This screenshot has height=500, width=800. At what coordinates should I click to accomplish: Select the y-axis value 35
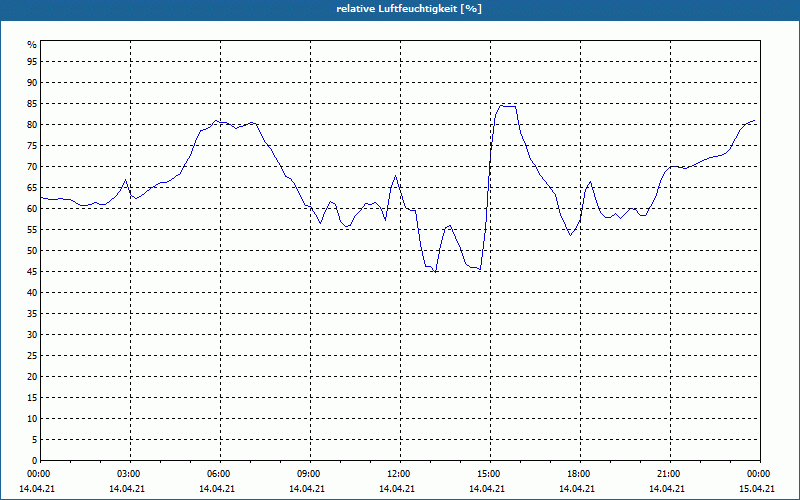pyautogui.click(x=32, y=314)
